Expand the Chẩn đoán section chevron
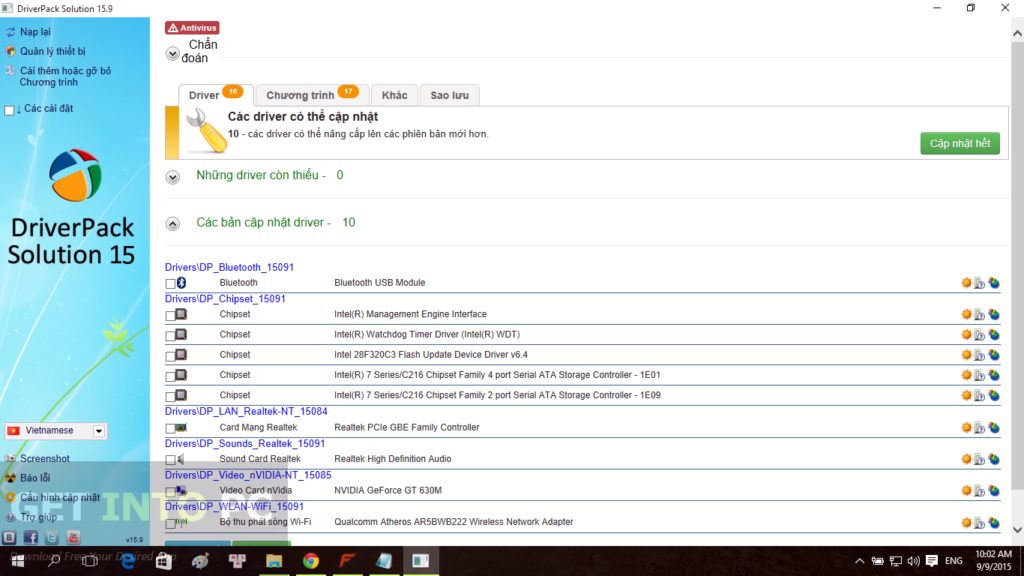 pyautogui.click(x=172, y=54)
